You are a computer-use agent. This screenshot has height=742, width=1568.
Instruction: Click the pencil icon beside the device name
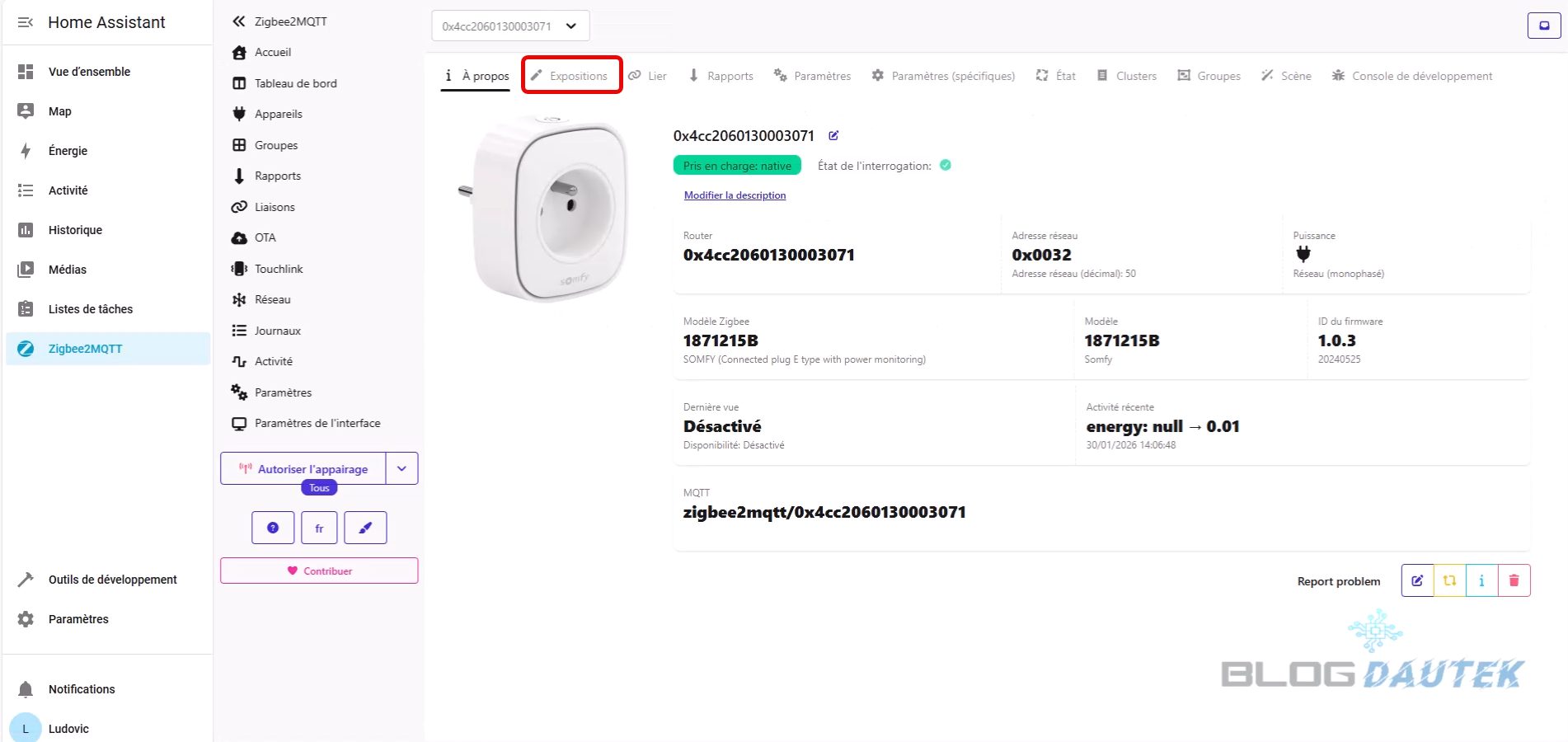pos(833,136)
